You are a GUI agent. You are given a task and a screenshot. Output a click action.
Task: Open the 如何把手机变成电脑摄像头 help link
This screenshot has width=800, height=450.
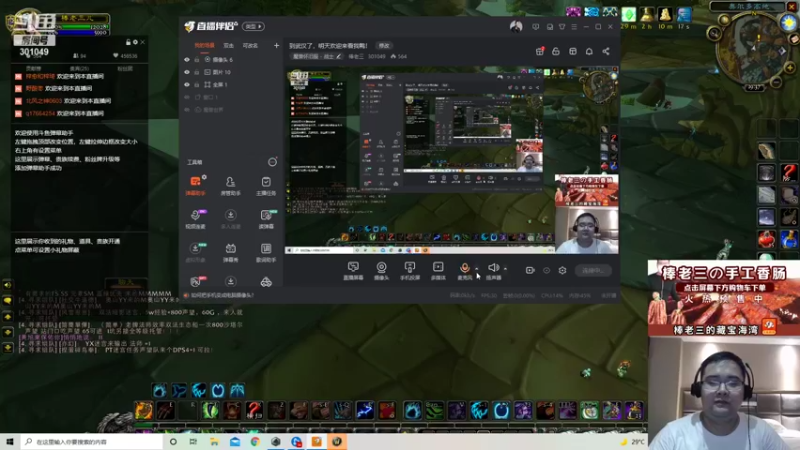222,295
